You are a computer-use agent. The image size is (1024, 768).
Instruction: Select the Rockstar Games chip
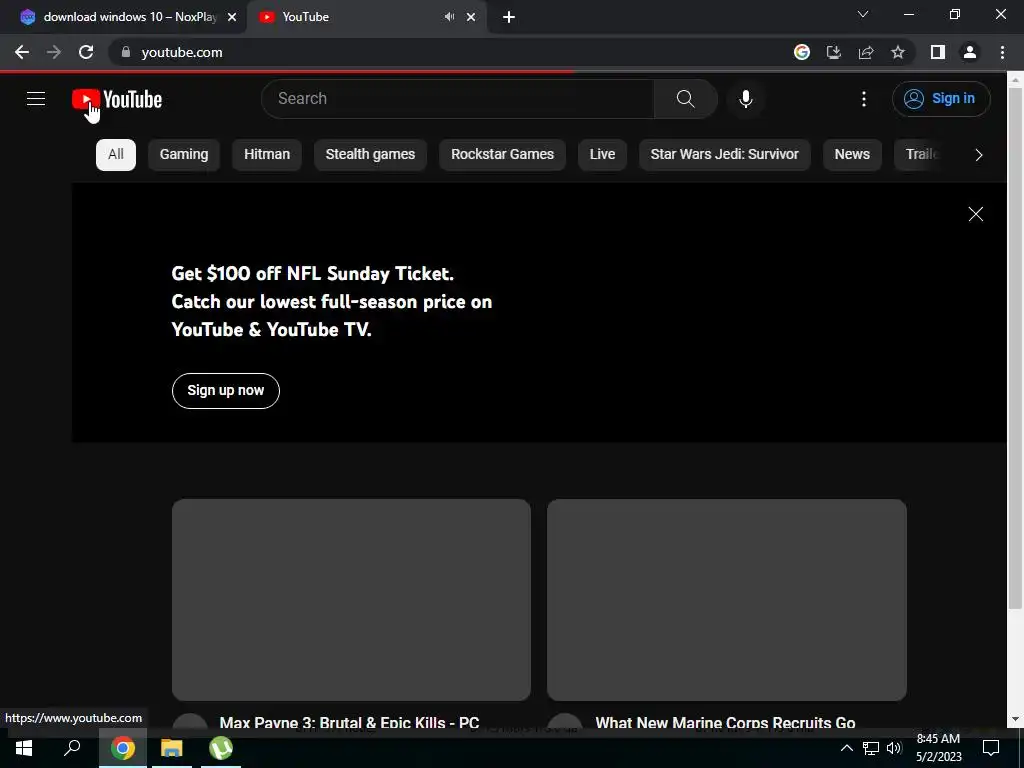pyautogui.click(x=502, y=155)
